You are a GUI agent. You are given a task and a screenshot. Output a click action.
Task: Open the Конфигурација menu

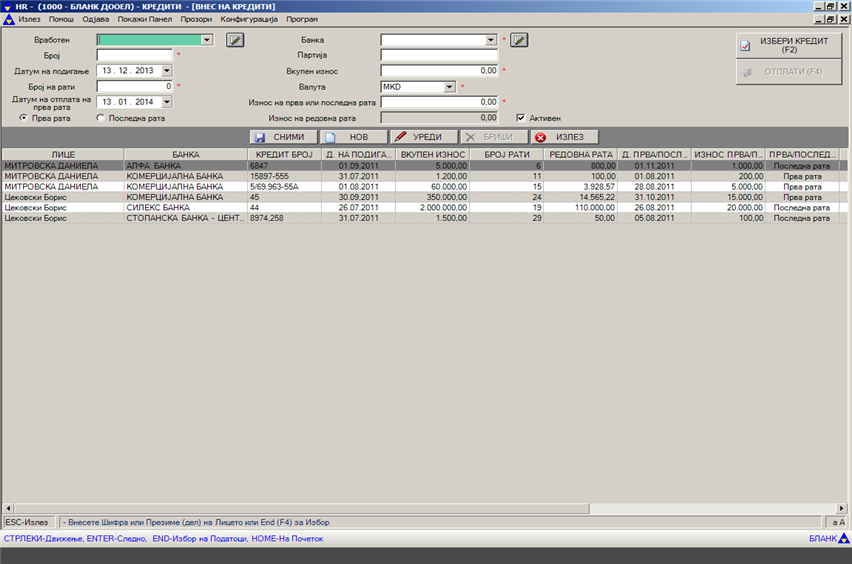(x=248, y=19)
